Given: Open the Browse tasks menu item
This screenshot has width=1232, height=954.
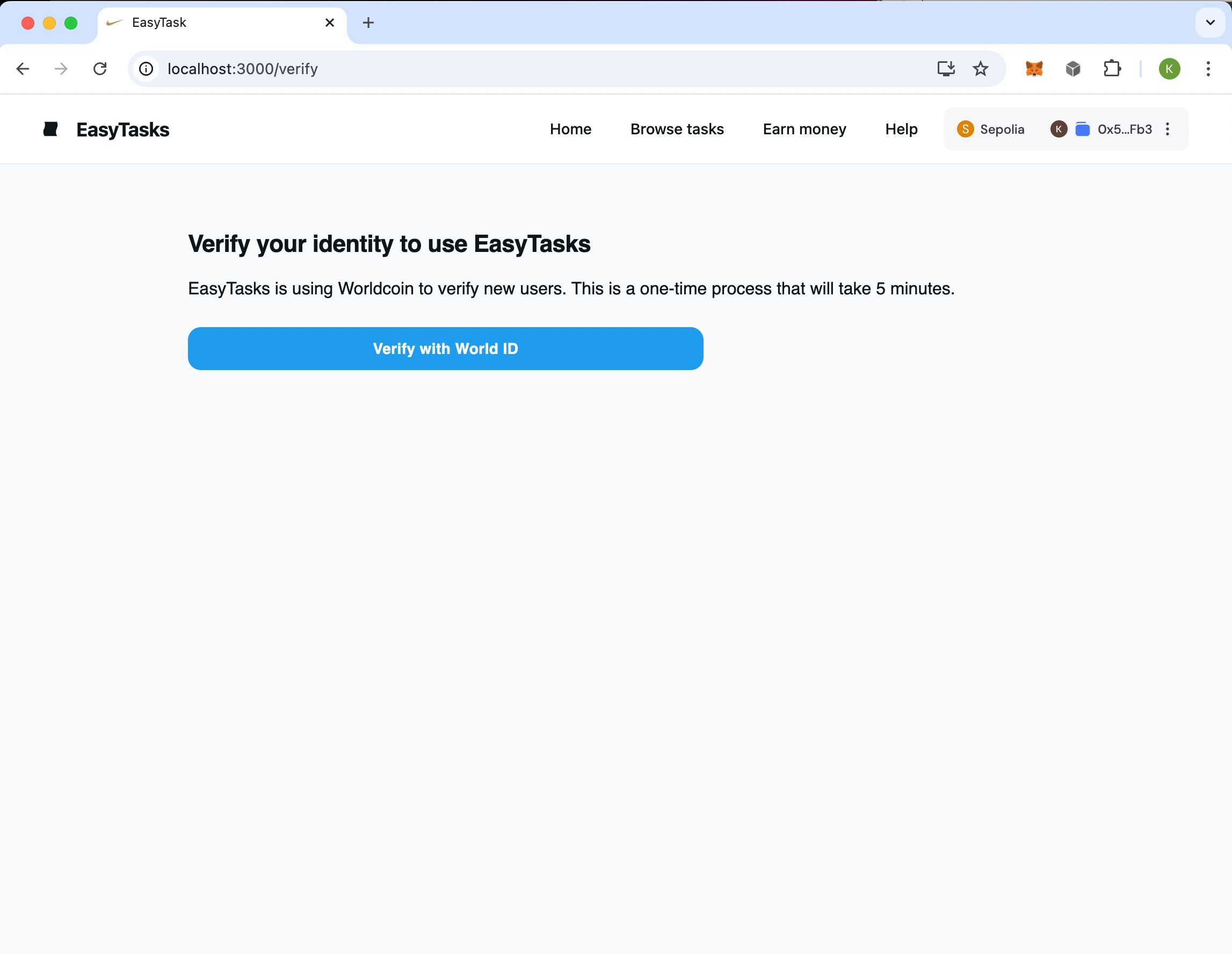Looking at the screenshot, I should point(678,129).
